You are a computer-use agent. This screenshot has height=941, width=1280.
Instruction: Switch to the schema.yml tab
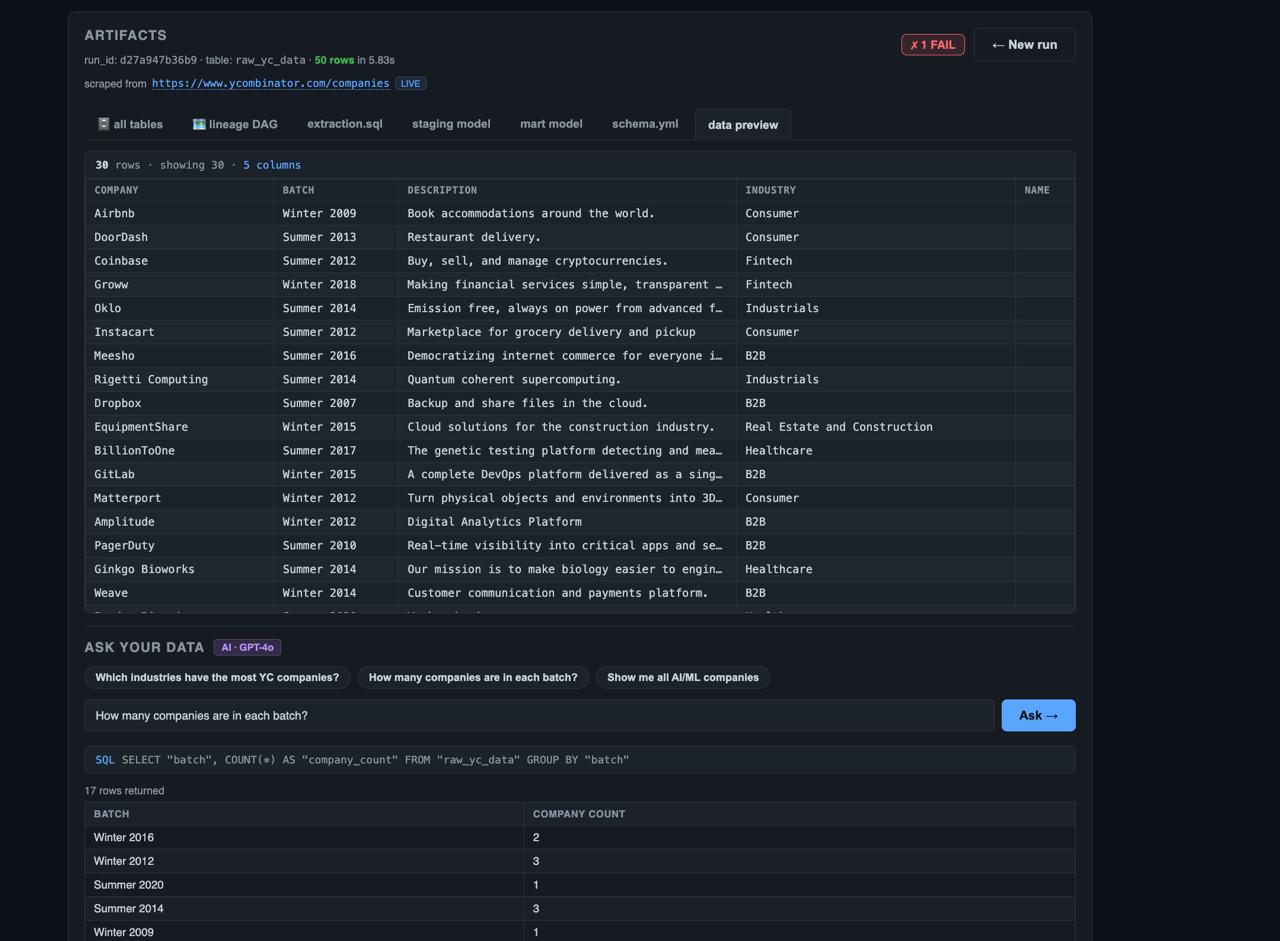coord(645,124)
